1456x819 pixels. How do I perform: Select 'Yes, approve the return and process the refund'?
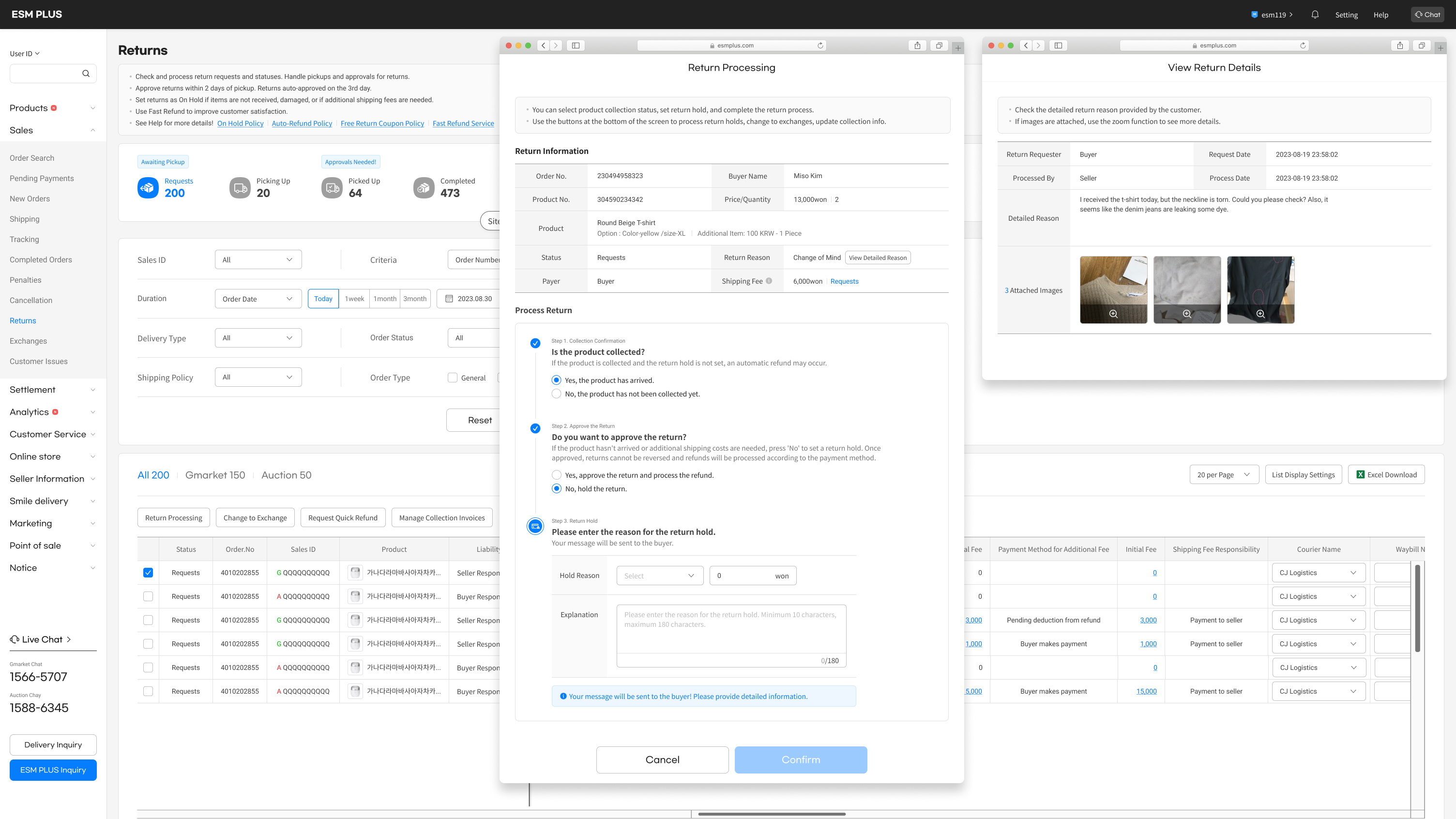coord(557,475)
